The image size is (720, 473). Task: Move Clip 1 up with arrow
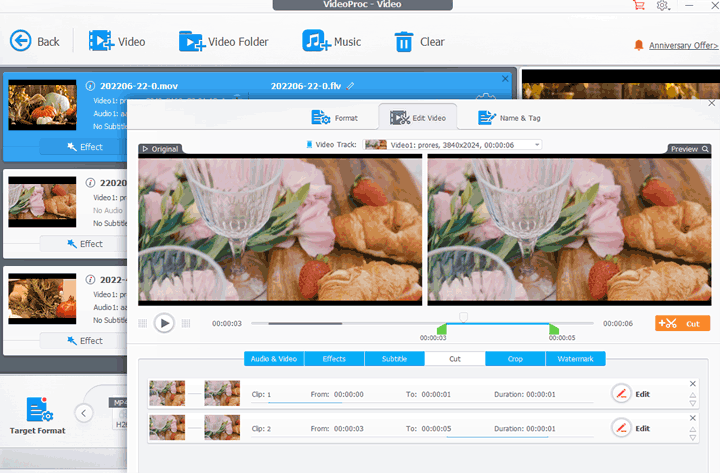(693, 395)
